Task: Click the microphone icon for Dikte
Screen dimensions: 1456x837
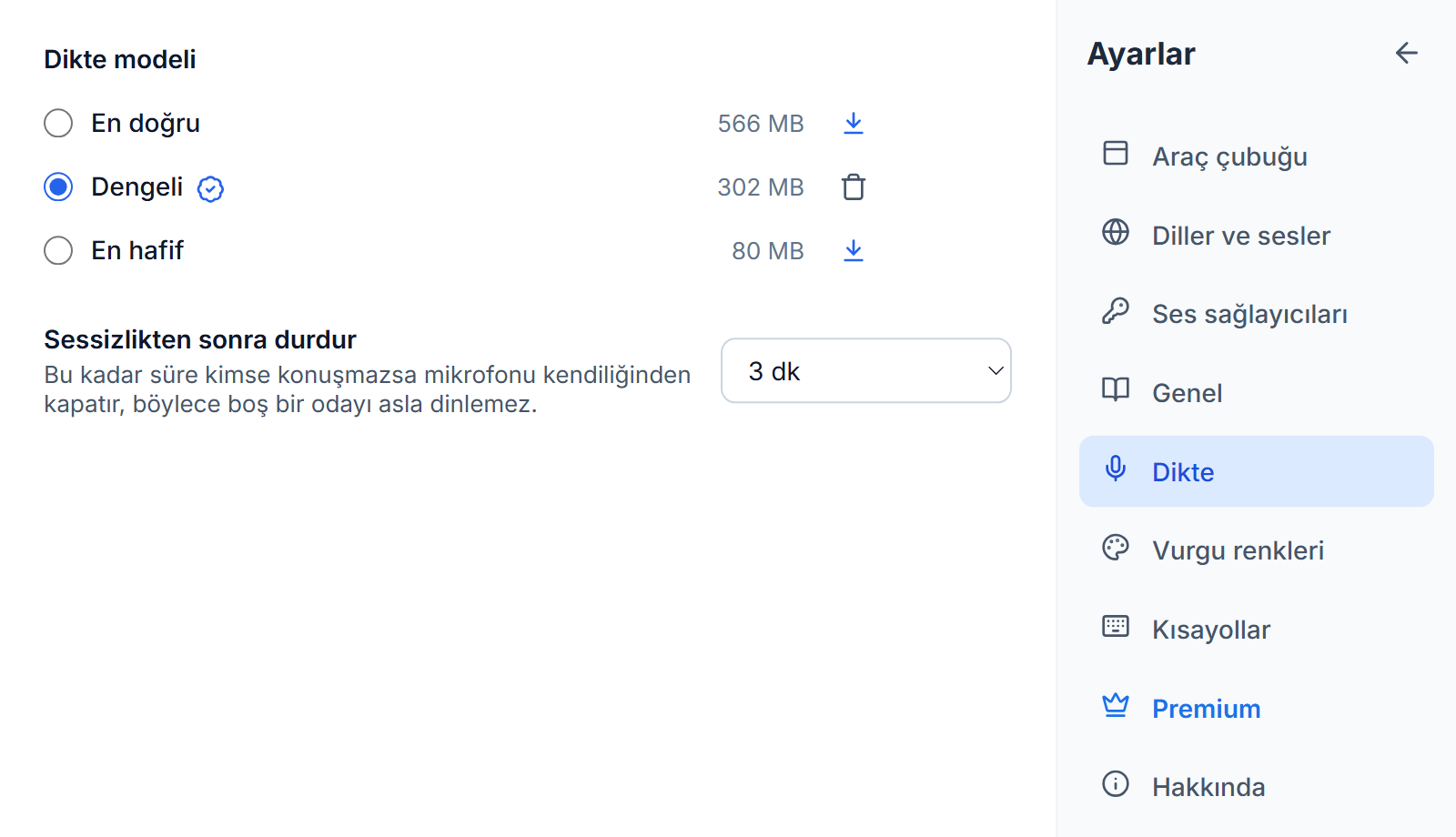Action: [1115, 469]
